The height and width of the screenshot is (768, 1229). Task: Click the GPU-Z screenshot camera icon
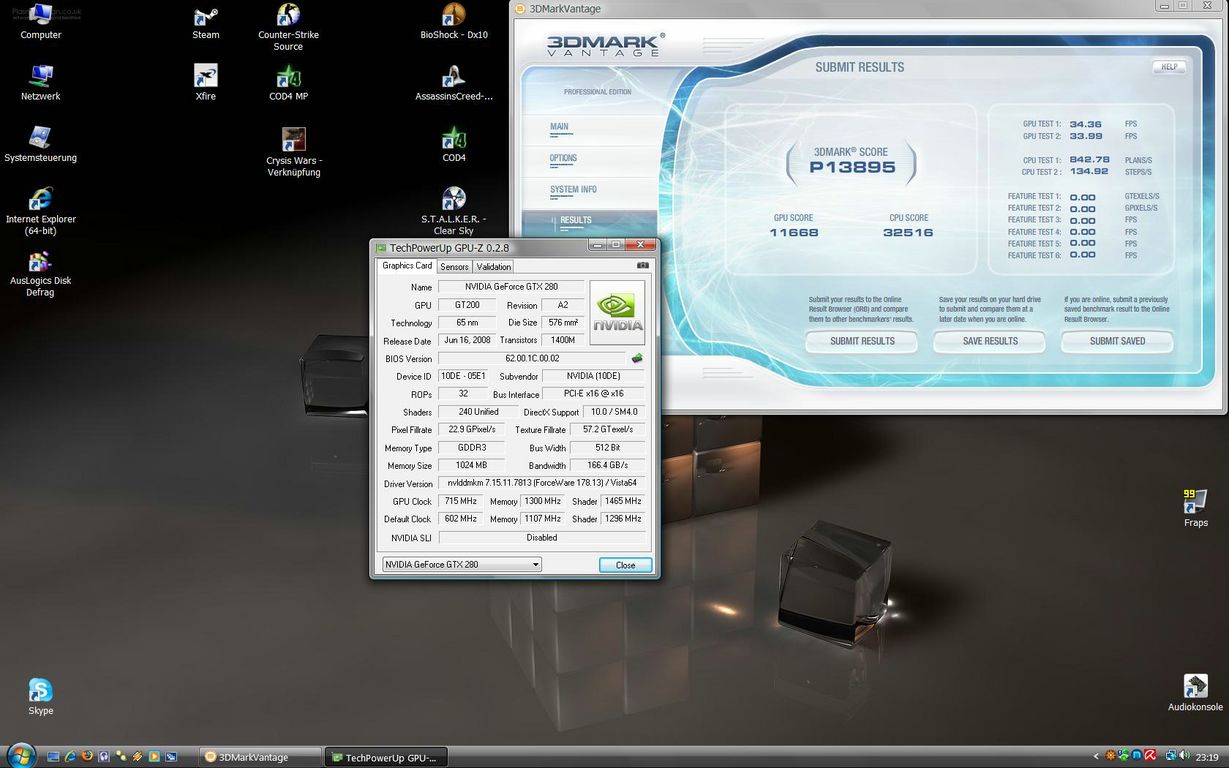[x=642, y=266]
